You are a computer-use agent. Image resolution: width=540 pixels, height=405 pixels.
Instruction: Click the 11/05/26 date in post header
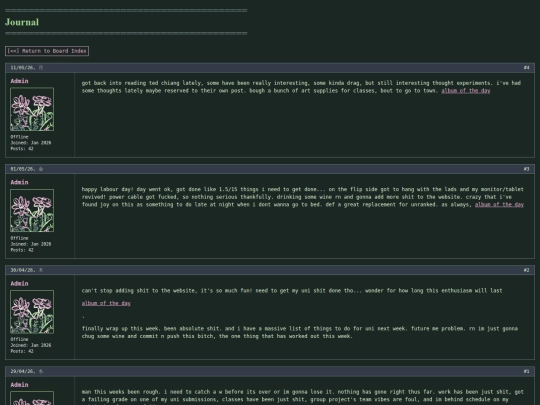click(x=23, y=68)
